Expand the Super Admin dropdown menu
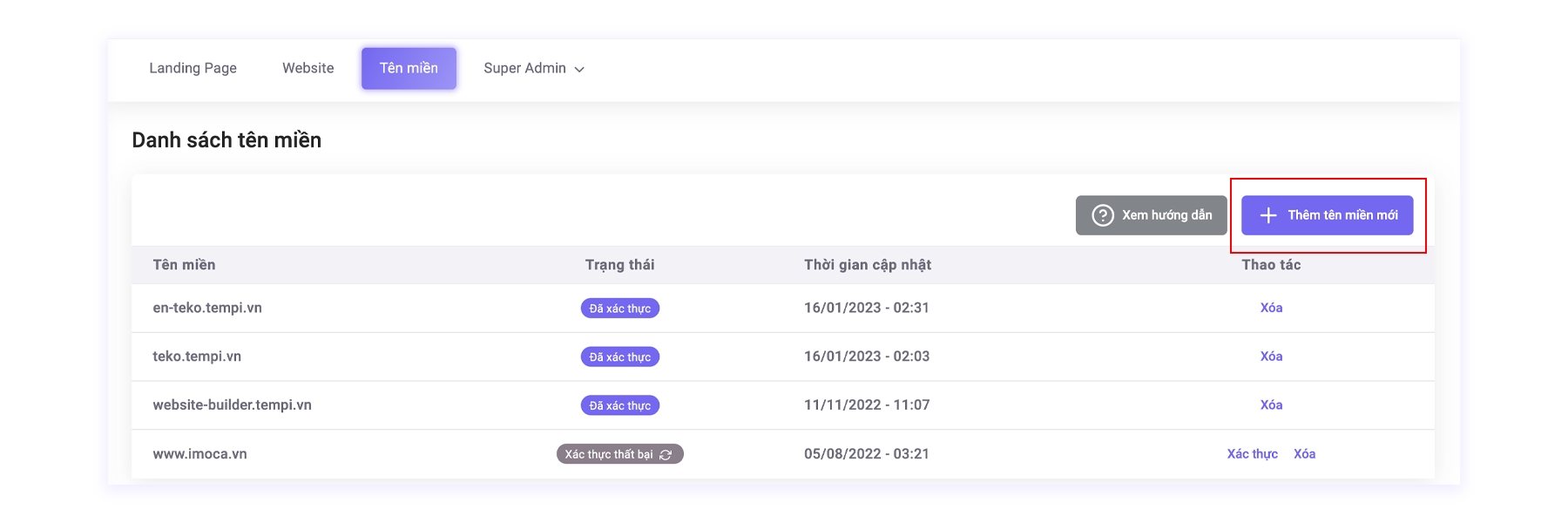Screen dimensions: 1568x523 533,68
